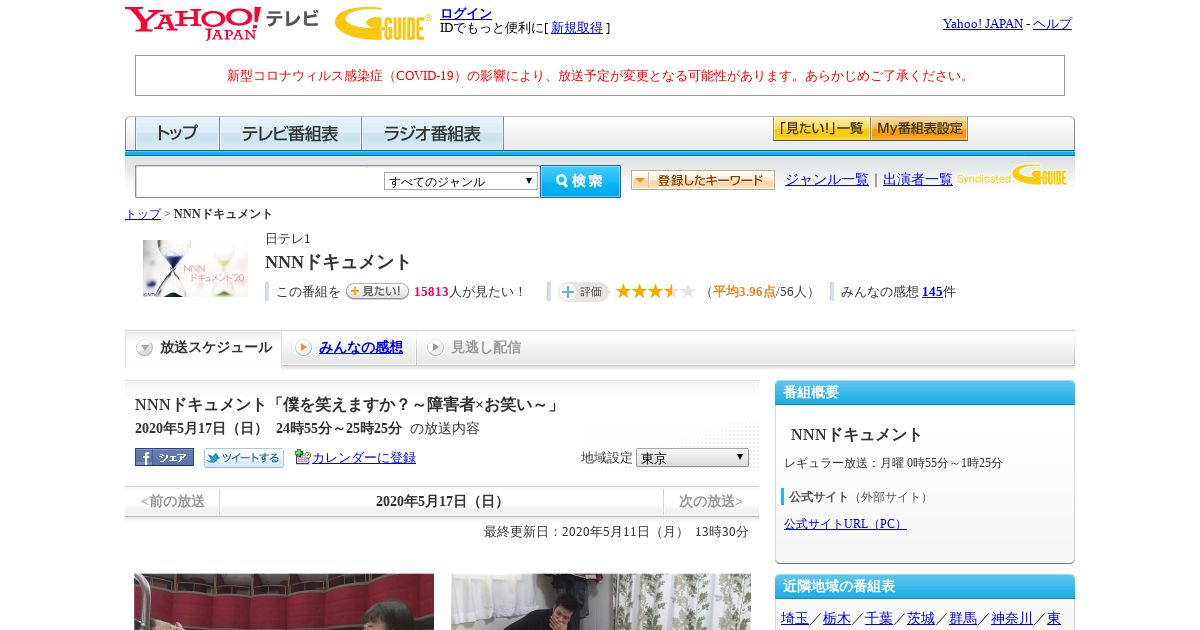Image resolution: width=1200 pixels, height=630 pixels.
Task: Click the Syndicated G-GUIDE logo near search
Action: [x=1012, y=176]
